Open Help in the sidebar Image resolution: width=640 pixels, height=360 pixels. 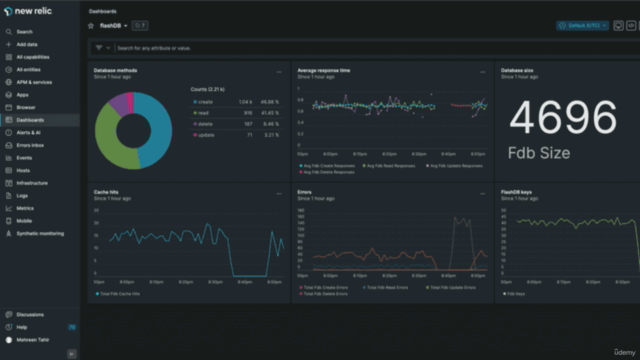tap(22, 327)
